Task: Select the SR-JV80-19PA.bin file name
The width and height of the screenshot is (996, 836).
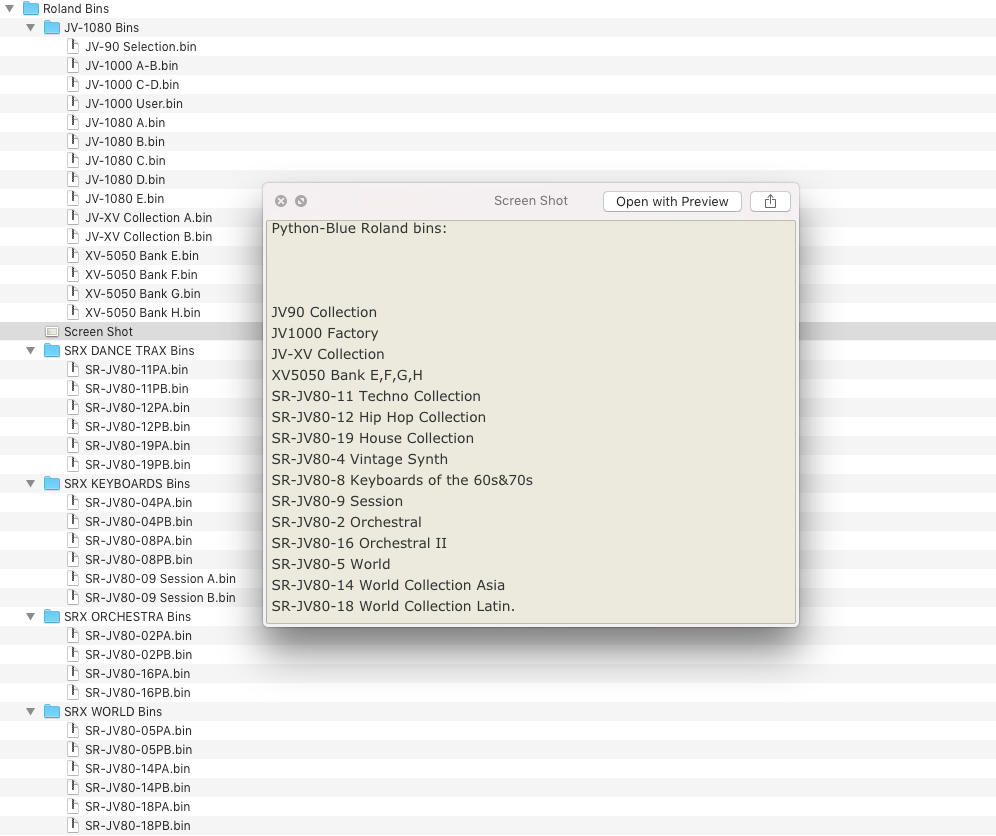Action: point(137,446)
